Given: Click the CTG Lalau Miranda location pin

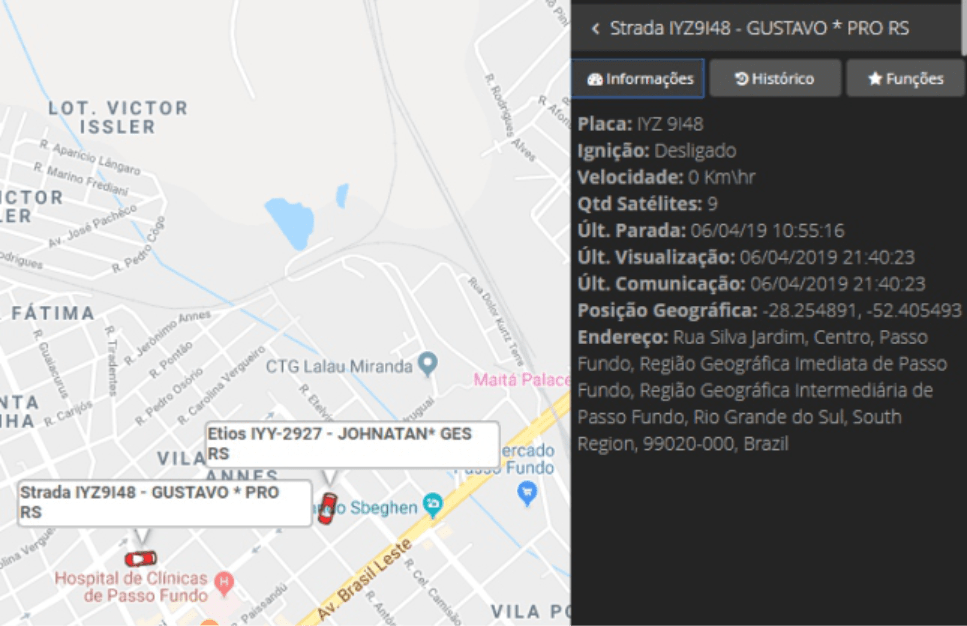Looking at the screenshot, I should pos(427,364).
